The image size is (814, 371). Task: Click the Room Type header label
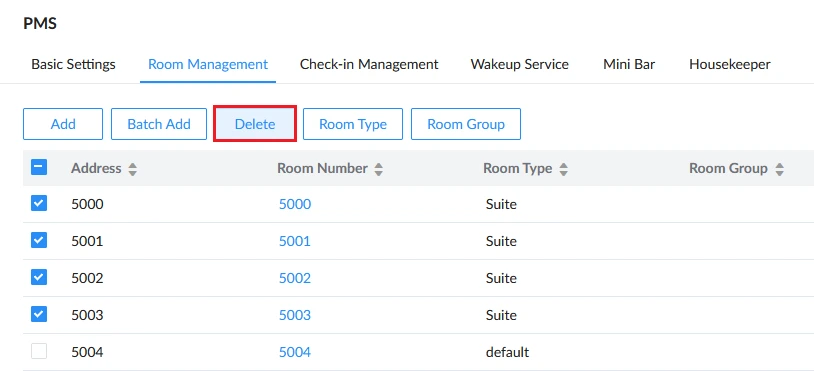518,169
